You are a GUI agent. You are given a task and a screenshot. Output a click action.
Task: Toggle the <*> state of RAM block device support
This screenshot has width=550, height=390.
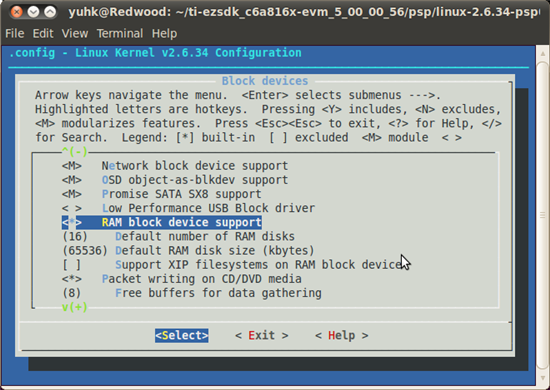[x=72, y=222]
